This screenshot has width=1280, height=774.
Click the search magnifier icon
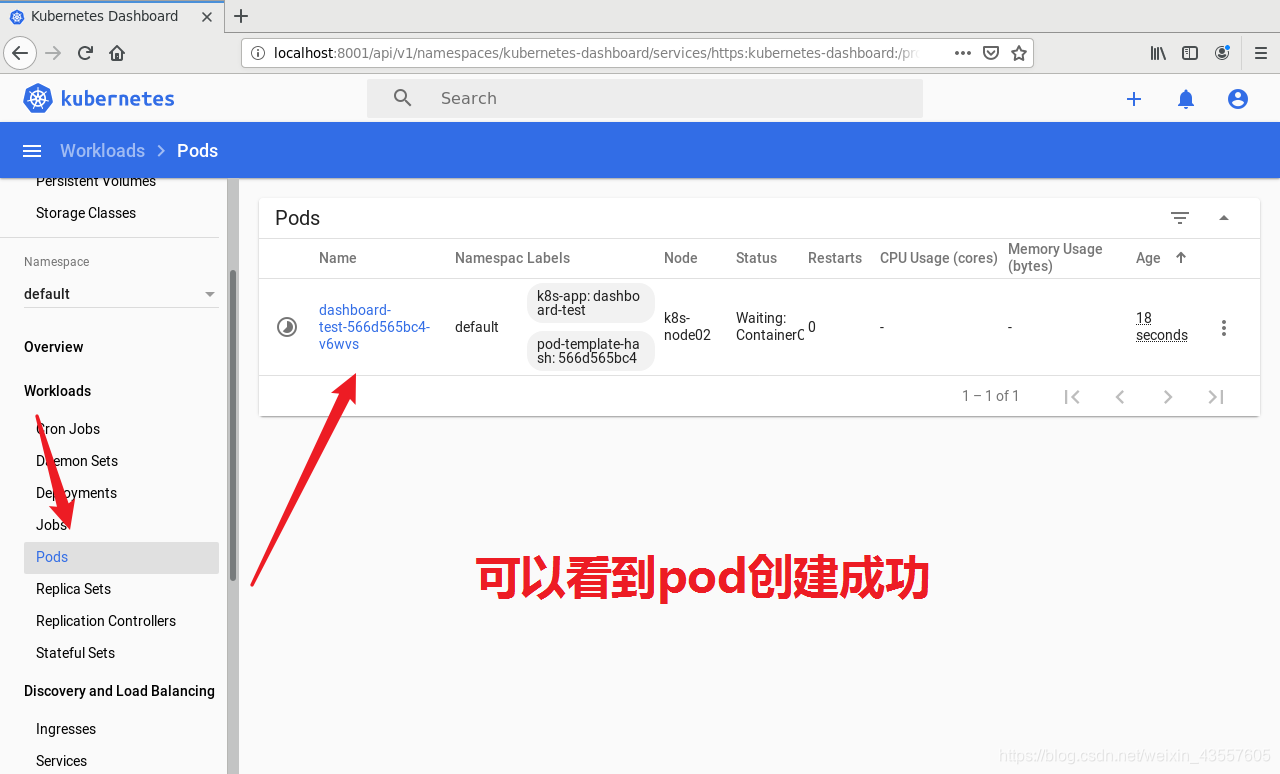(x=402, y=98)
